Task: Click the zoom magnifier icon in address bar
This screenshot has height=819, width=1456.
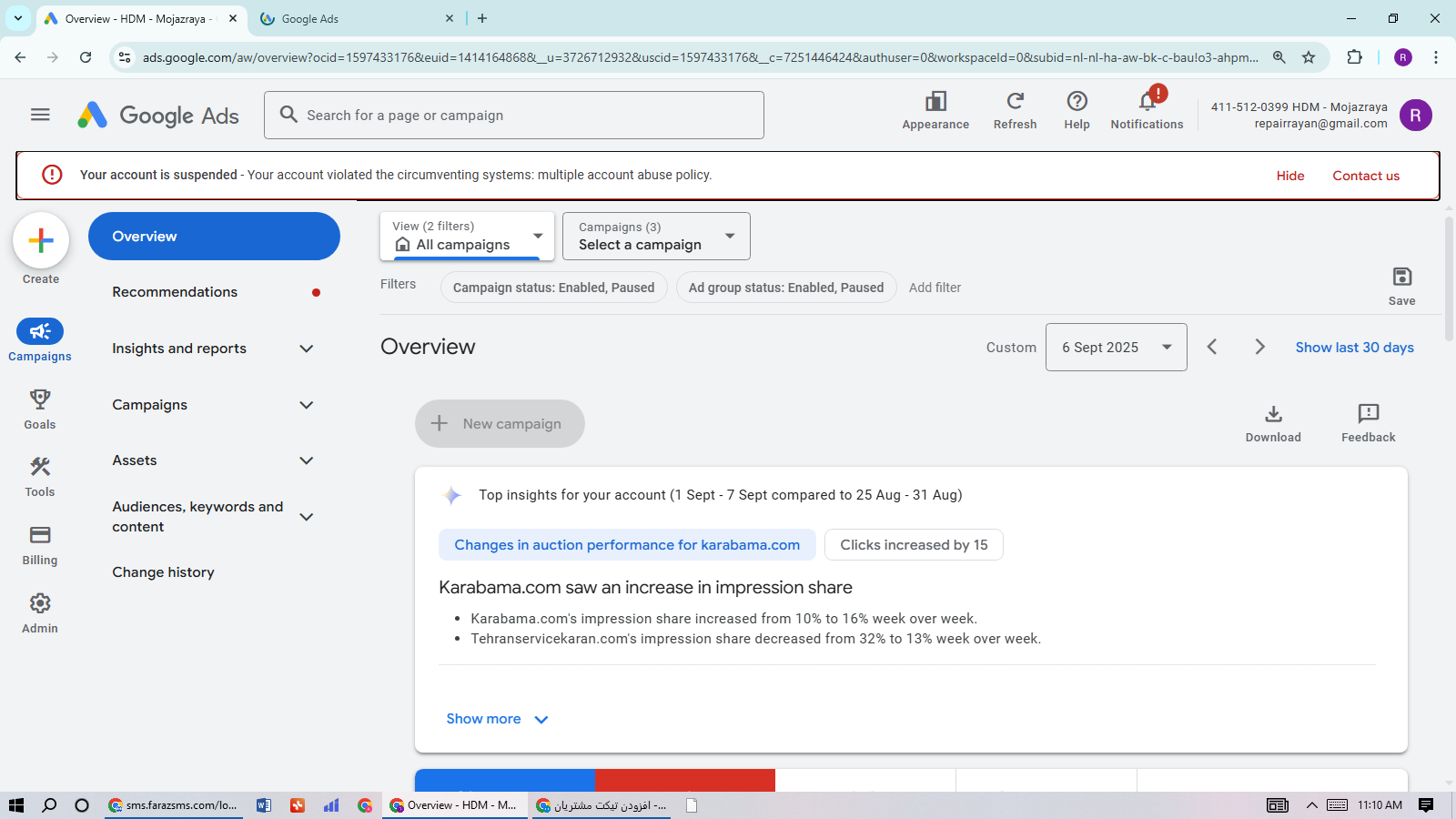Action: click(1279, 57)
